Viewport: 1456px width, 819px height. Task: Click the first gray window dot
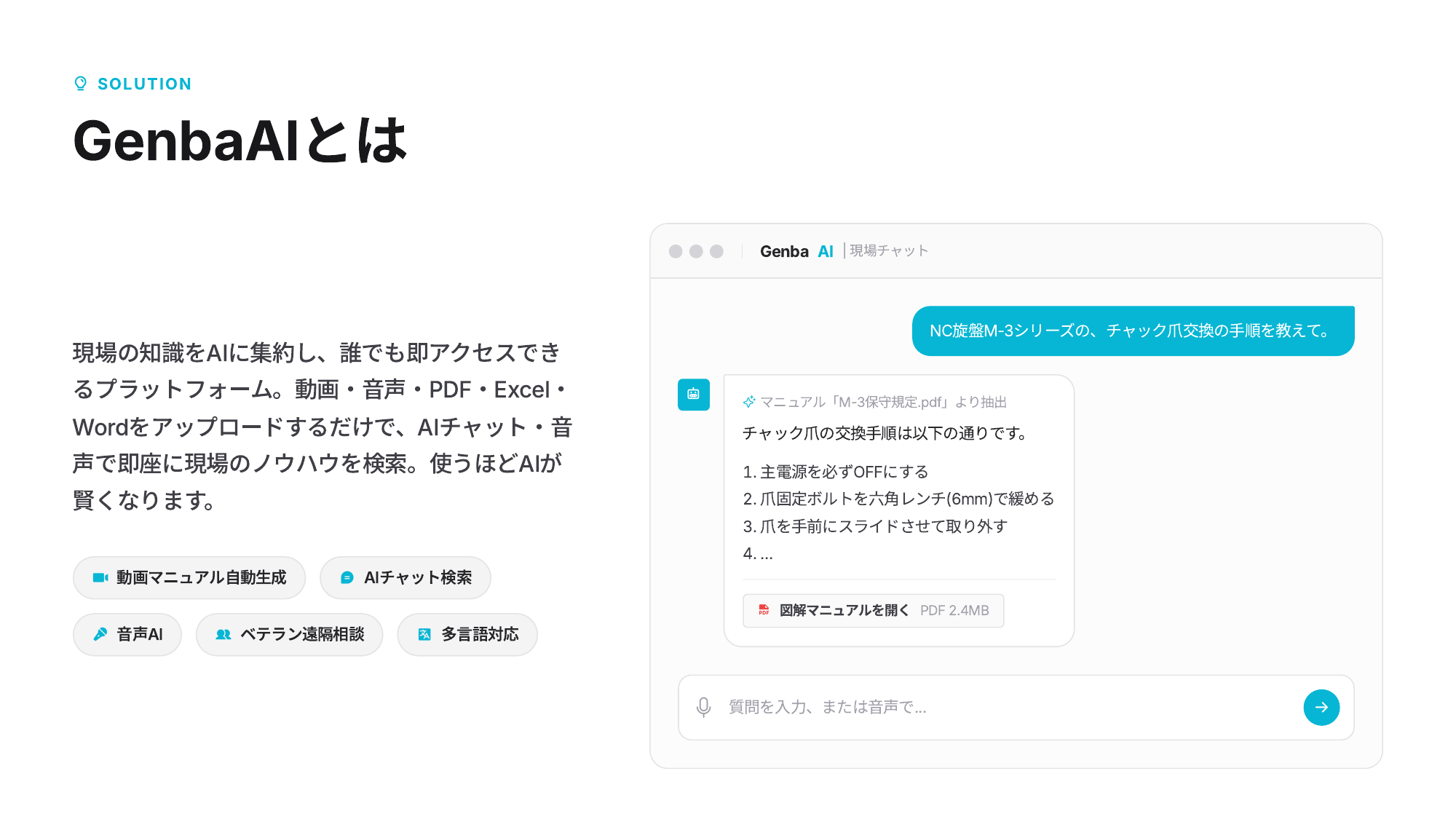point(676,251)
